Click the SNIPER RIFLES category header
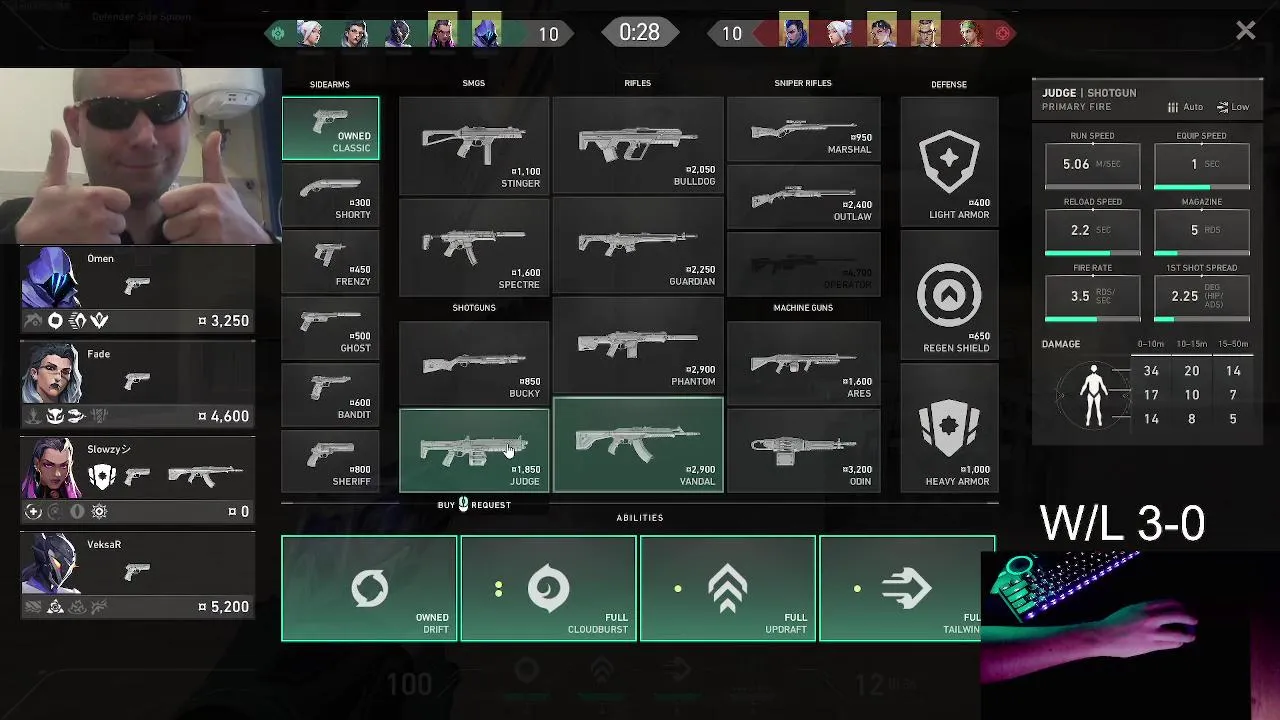 click(x=803, y=83)
